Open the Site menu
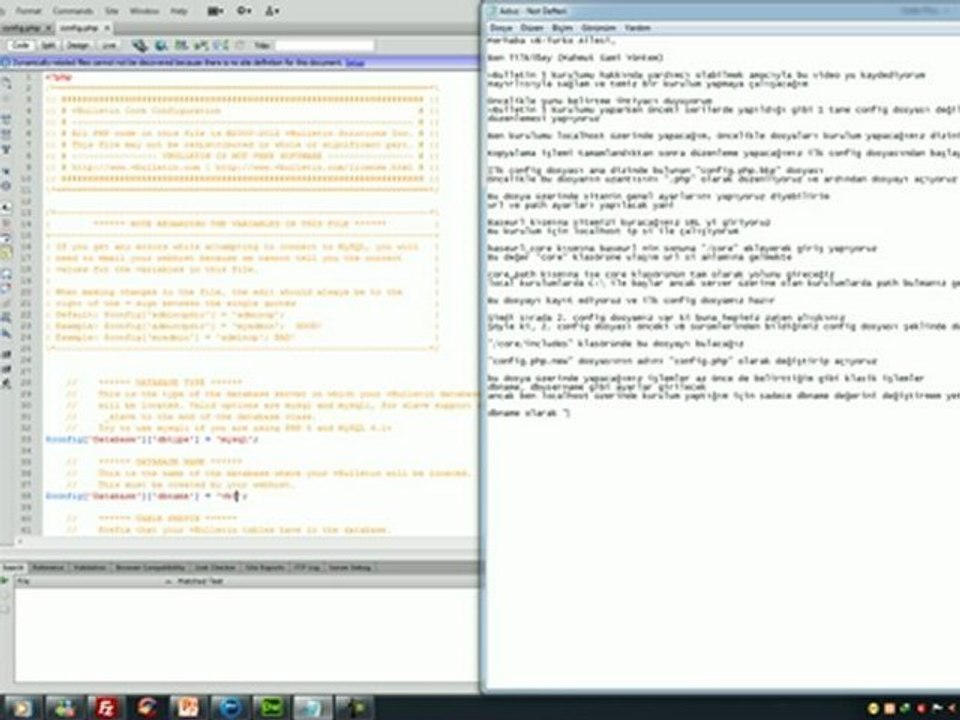This screenshot has width=960, height=720. pos(111,11)
